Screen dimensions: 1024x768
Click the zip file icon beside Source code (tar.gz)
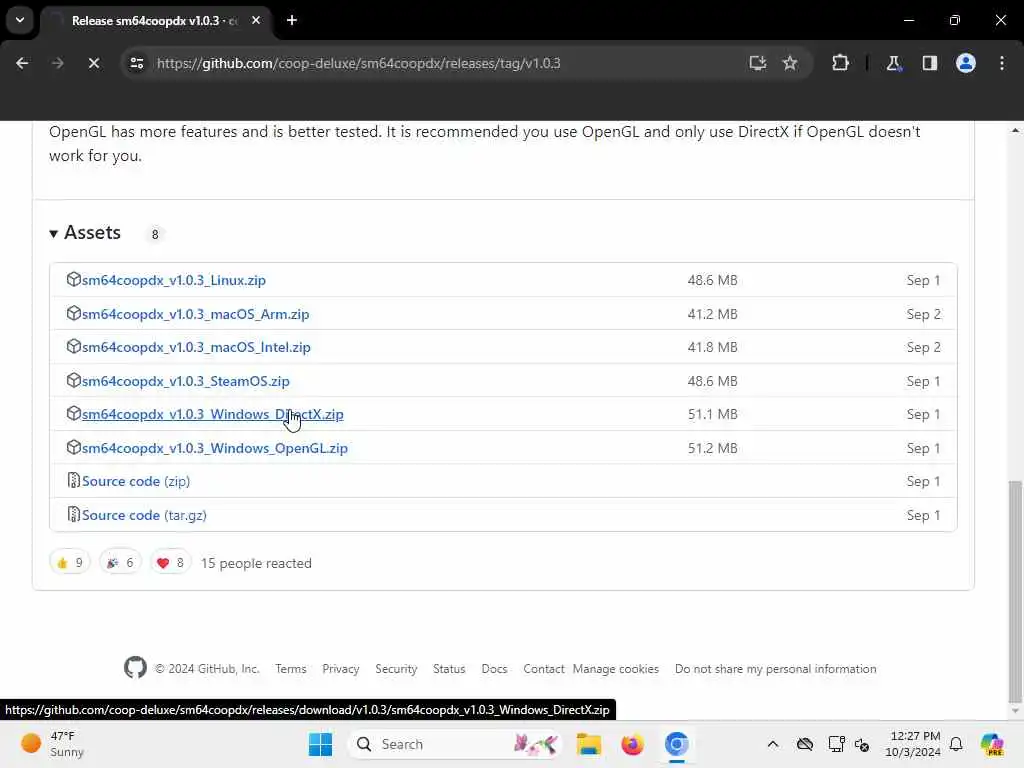click(x=74, y=515)
